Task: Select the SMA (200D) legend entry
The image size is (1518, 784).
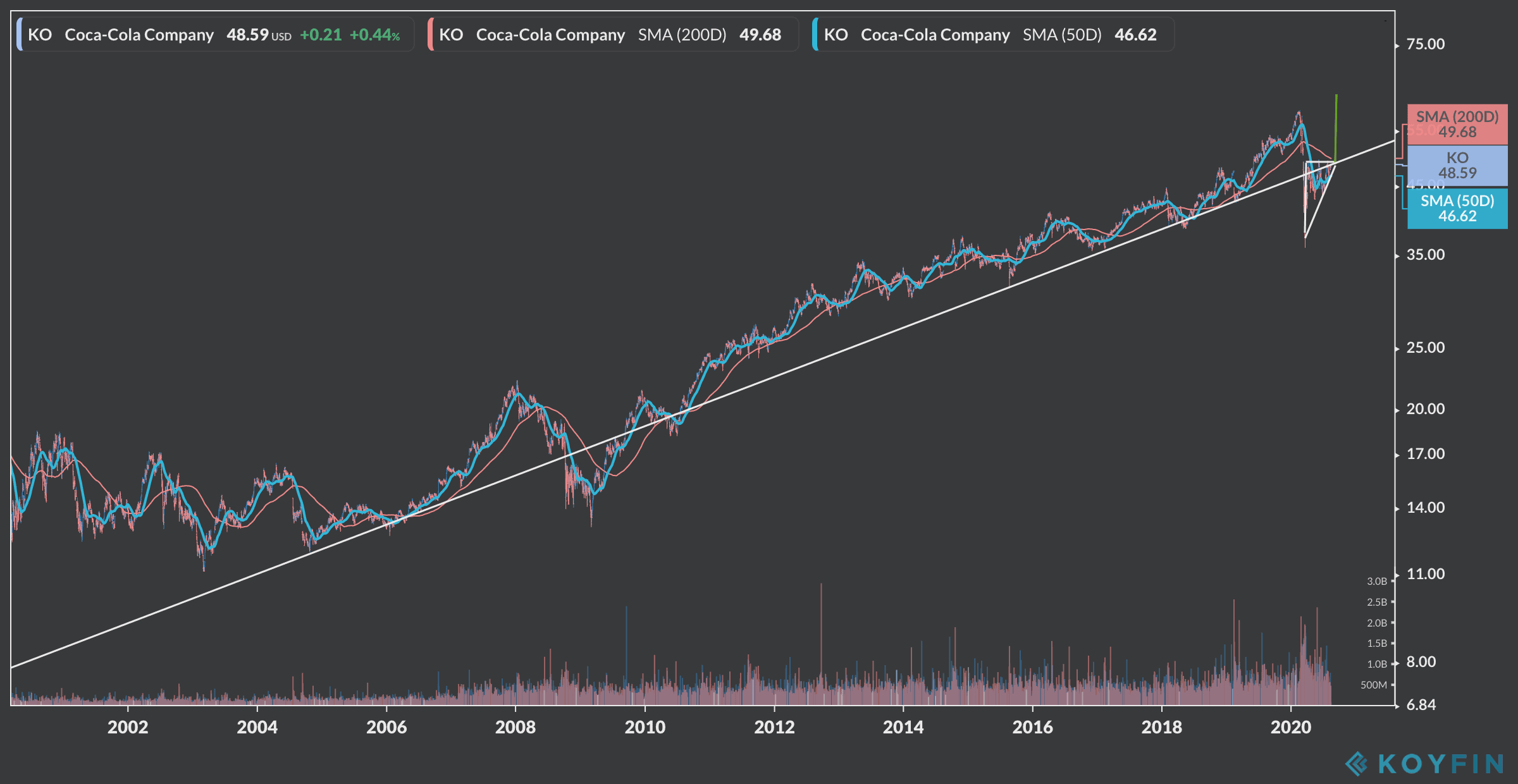Action: point(612,34)
